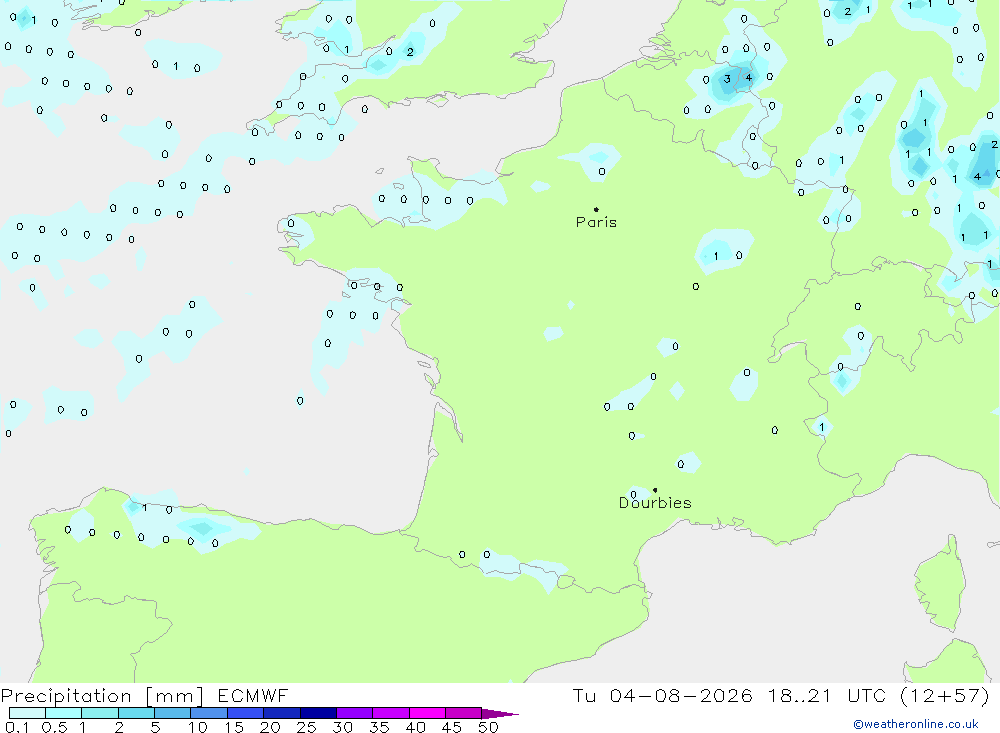1000x733 pixels.
Task: Select the dark navy legend swatch after 25
Action: [x=318, y=713]
